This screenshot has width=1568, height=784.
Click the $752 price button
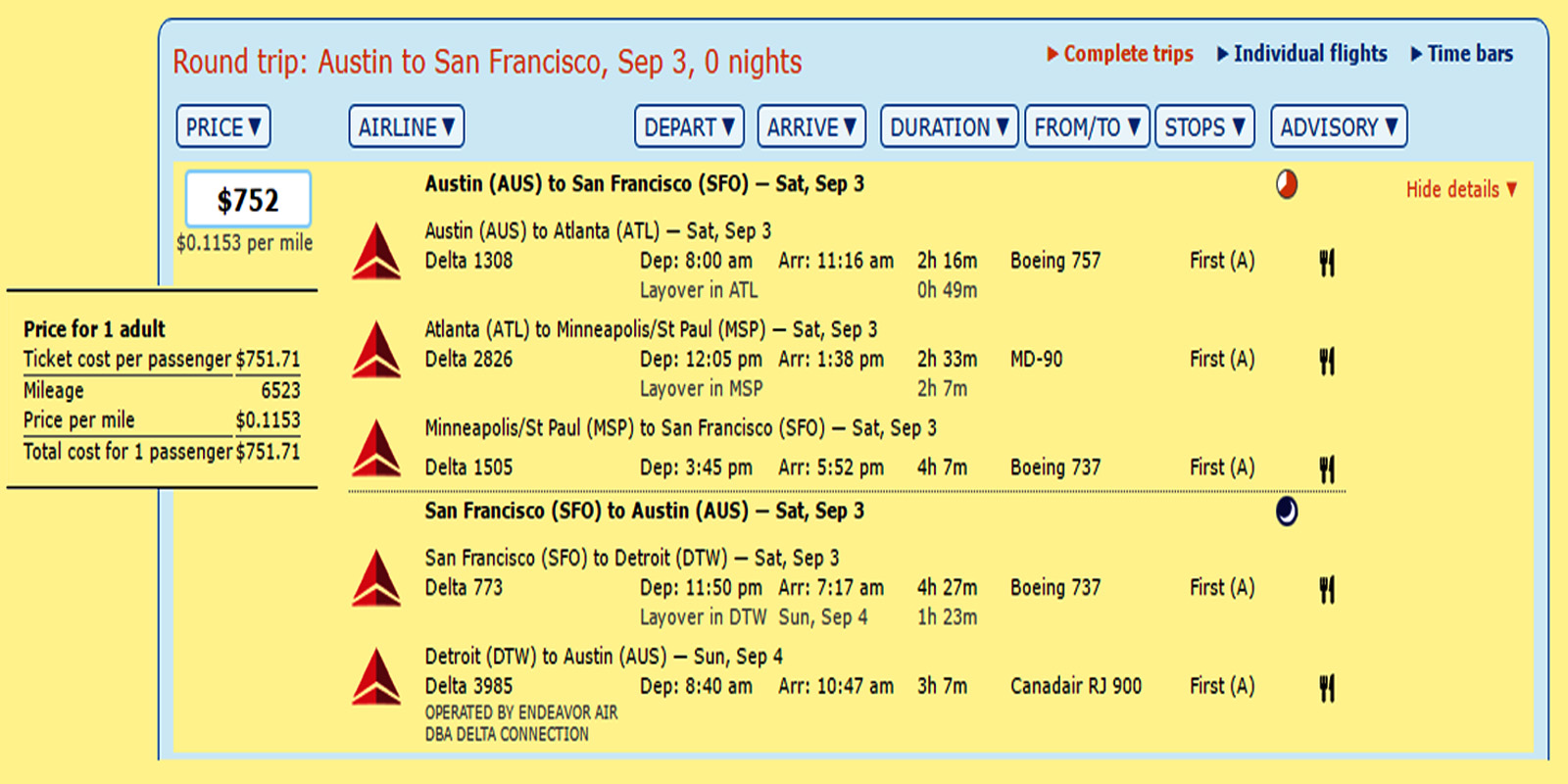(x=248, y=200)
